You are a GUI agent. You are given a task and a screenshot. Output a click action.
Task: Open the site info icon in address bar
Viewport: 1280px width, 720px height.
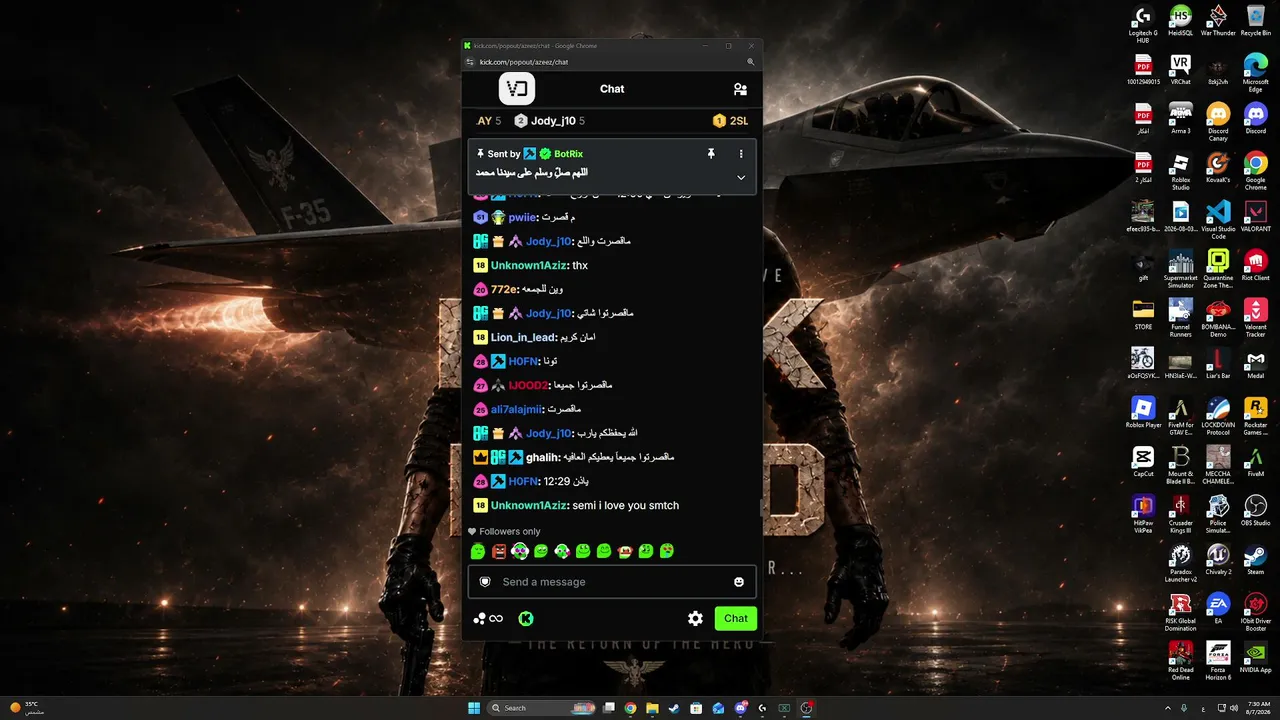470,62
